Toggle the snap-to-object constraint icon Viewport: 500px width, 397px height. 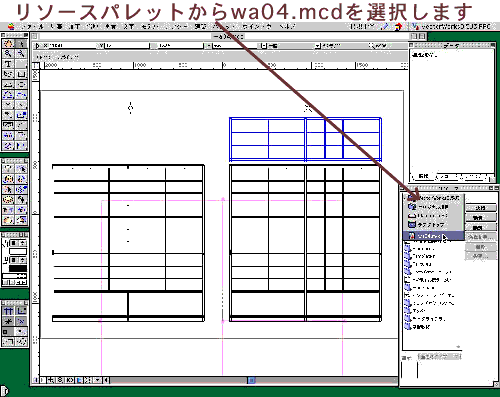[x=21, y=311]
